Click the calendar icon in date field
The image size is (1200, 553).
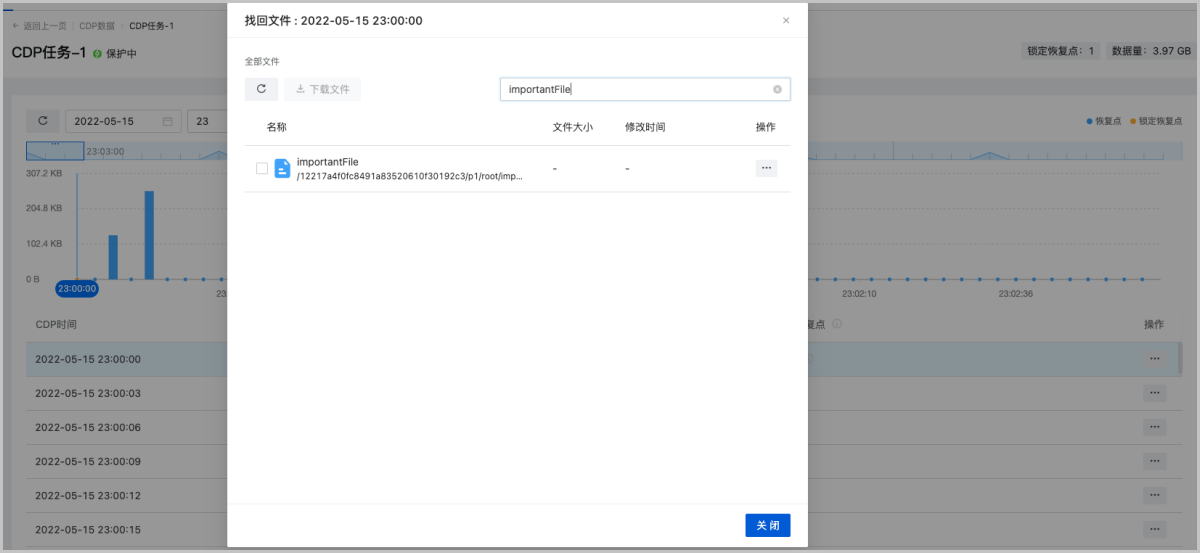[167, 121]
